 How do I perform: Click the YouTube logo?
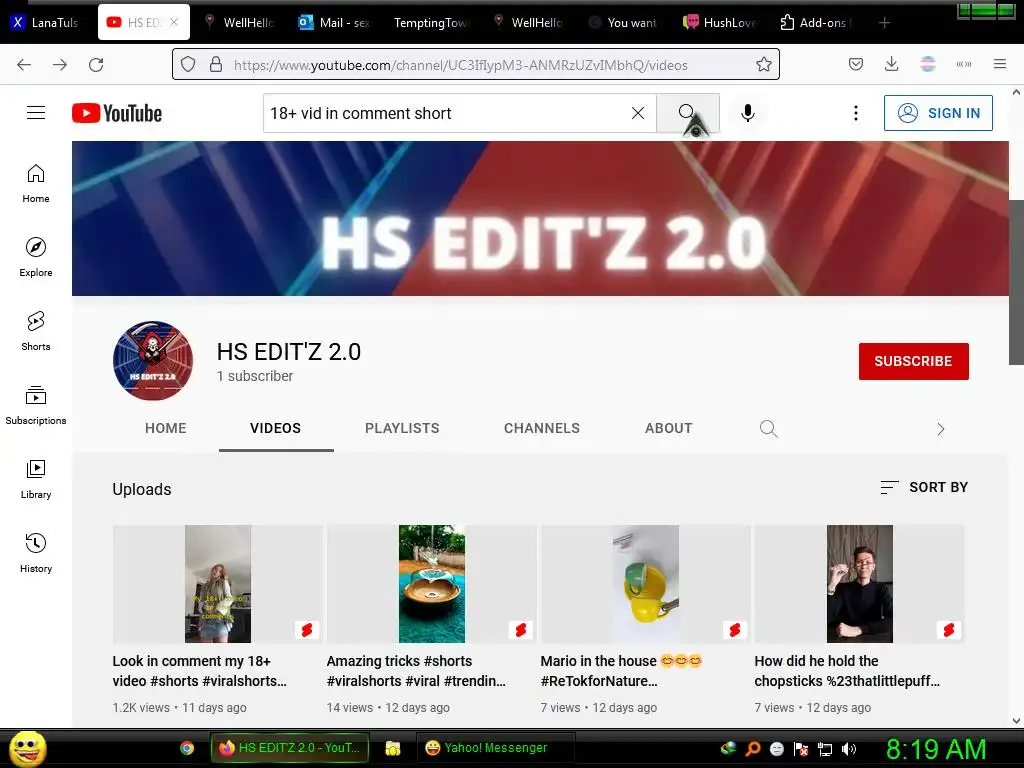[117, 113]
